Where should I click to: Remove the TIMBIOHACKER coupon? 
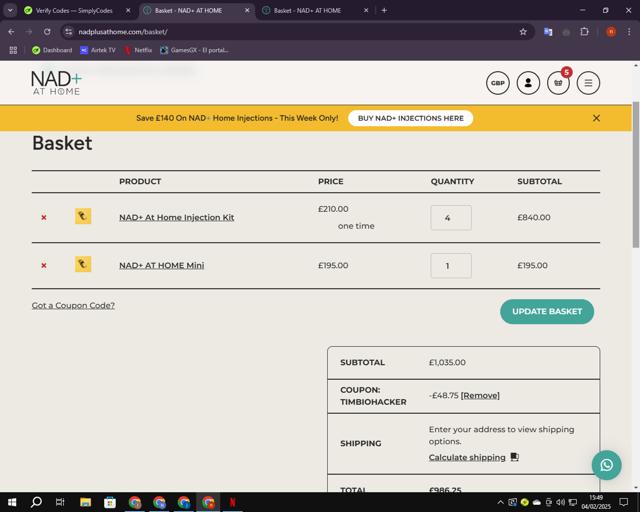point(480,395)
